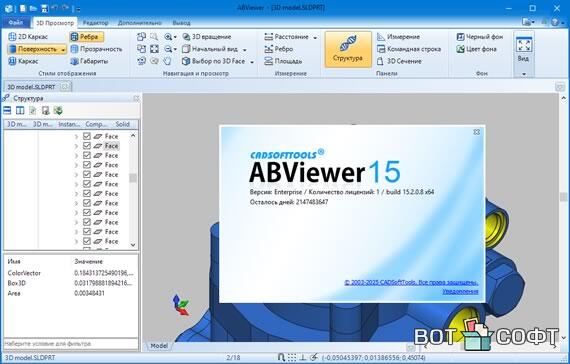Click the Instan... column header
570x364 pixels.
click(69, 124)
